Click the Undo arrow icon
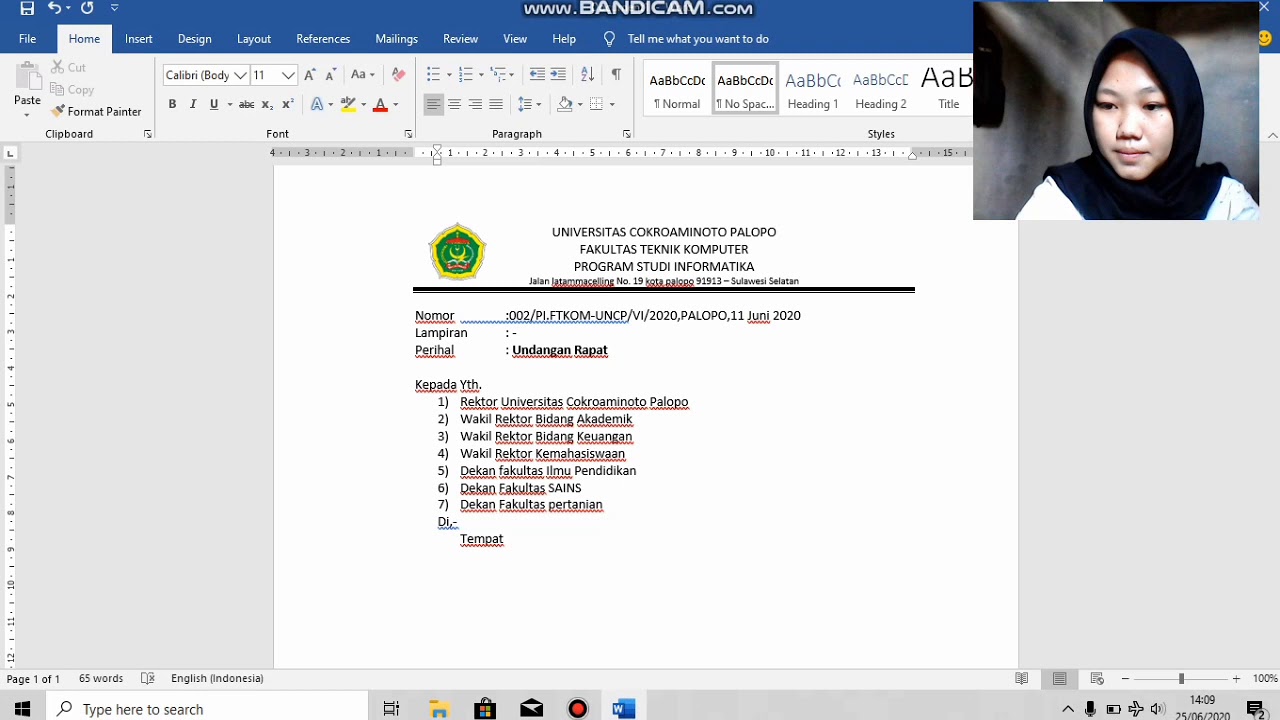Image resolution: width=1280 pixels, height=720 pixels. [54, 8]
